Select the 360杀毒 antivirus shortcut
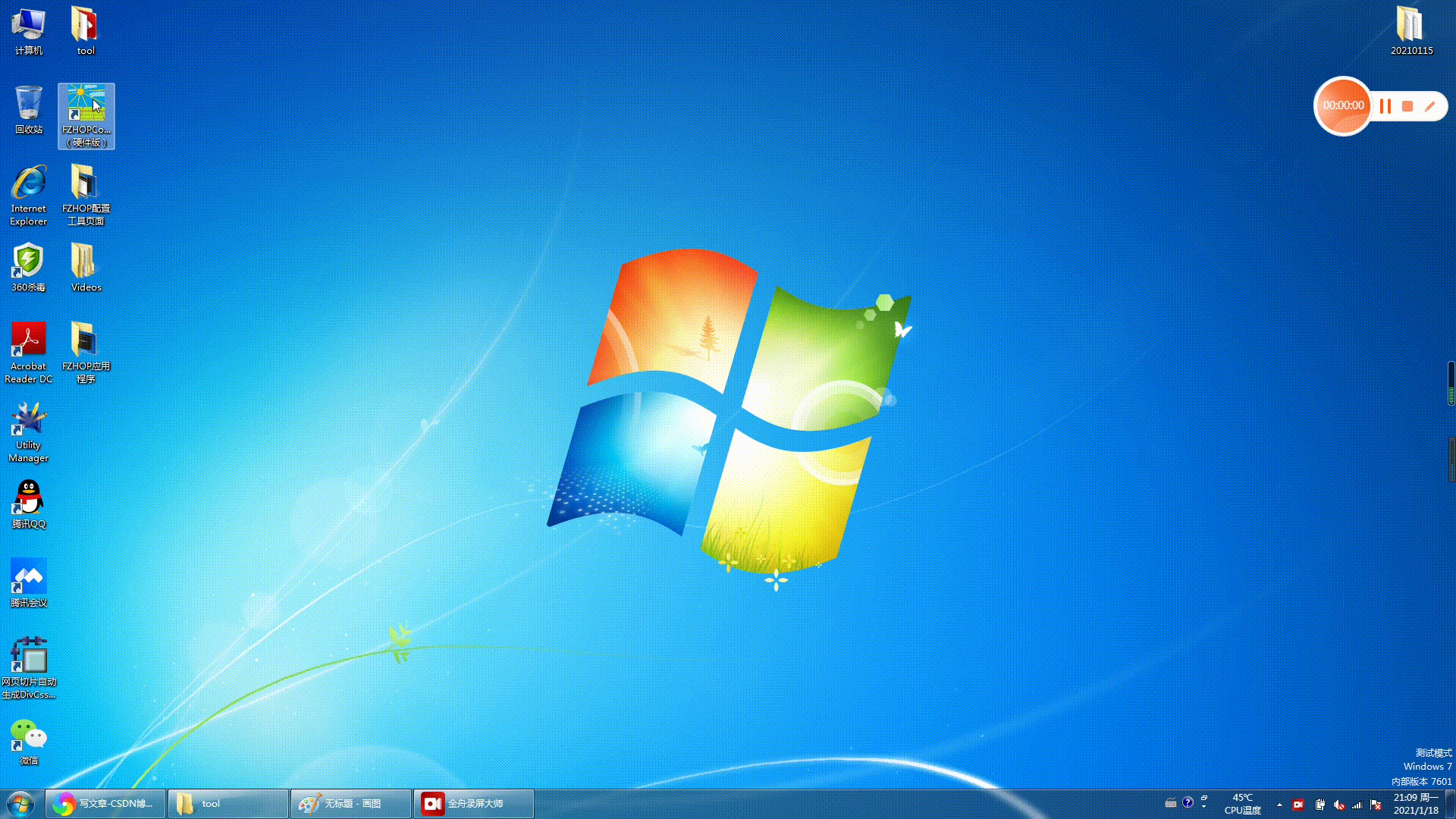The height and width of the screenshot is (819, 1456). click(28, 268)
